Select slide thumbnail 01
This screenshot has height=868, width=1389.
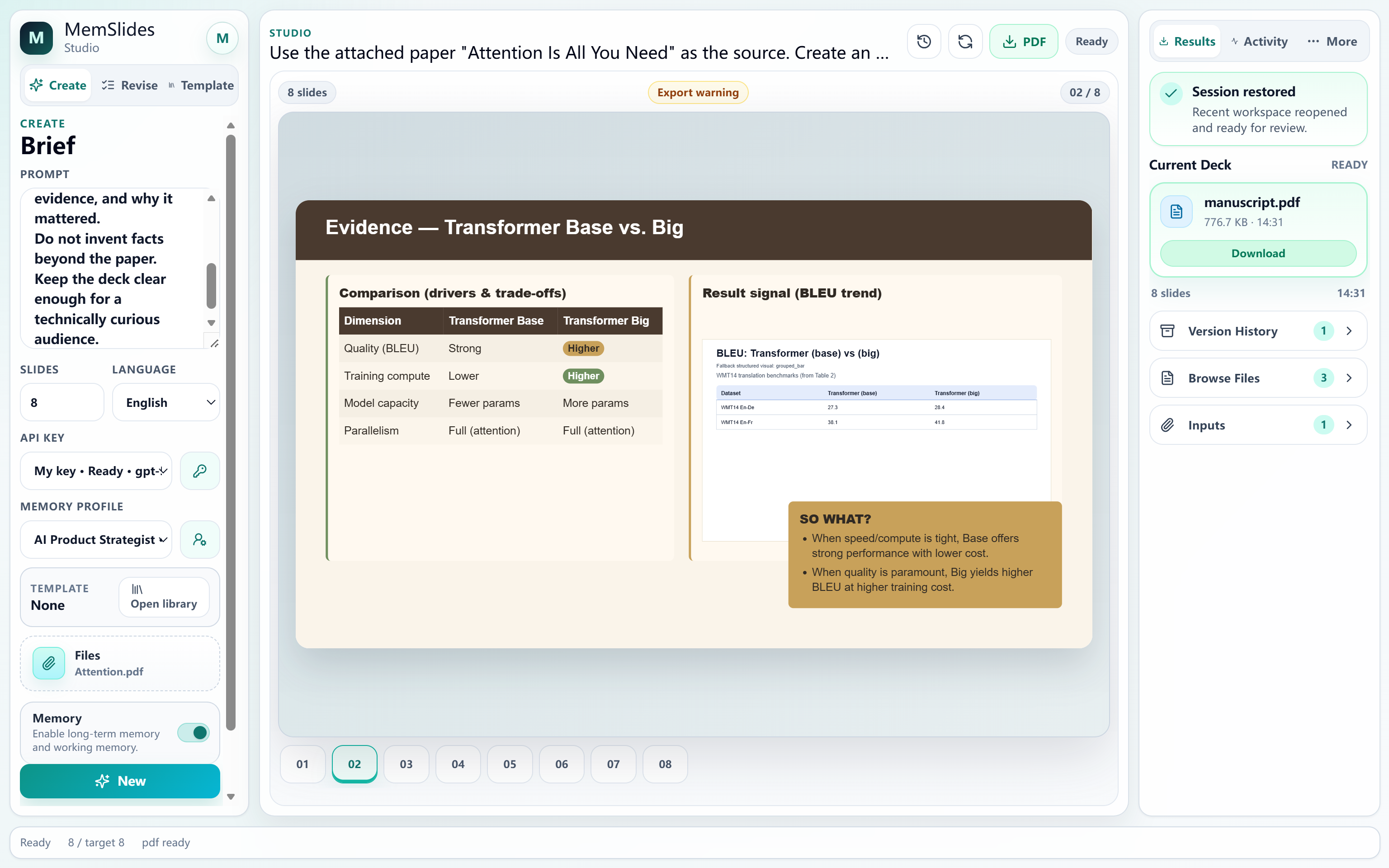tap(302, 764)
